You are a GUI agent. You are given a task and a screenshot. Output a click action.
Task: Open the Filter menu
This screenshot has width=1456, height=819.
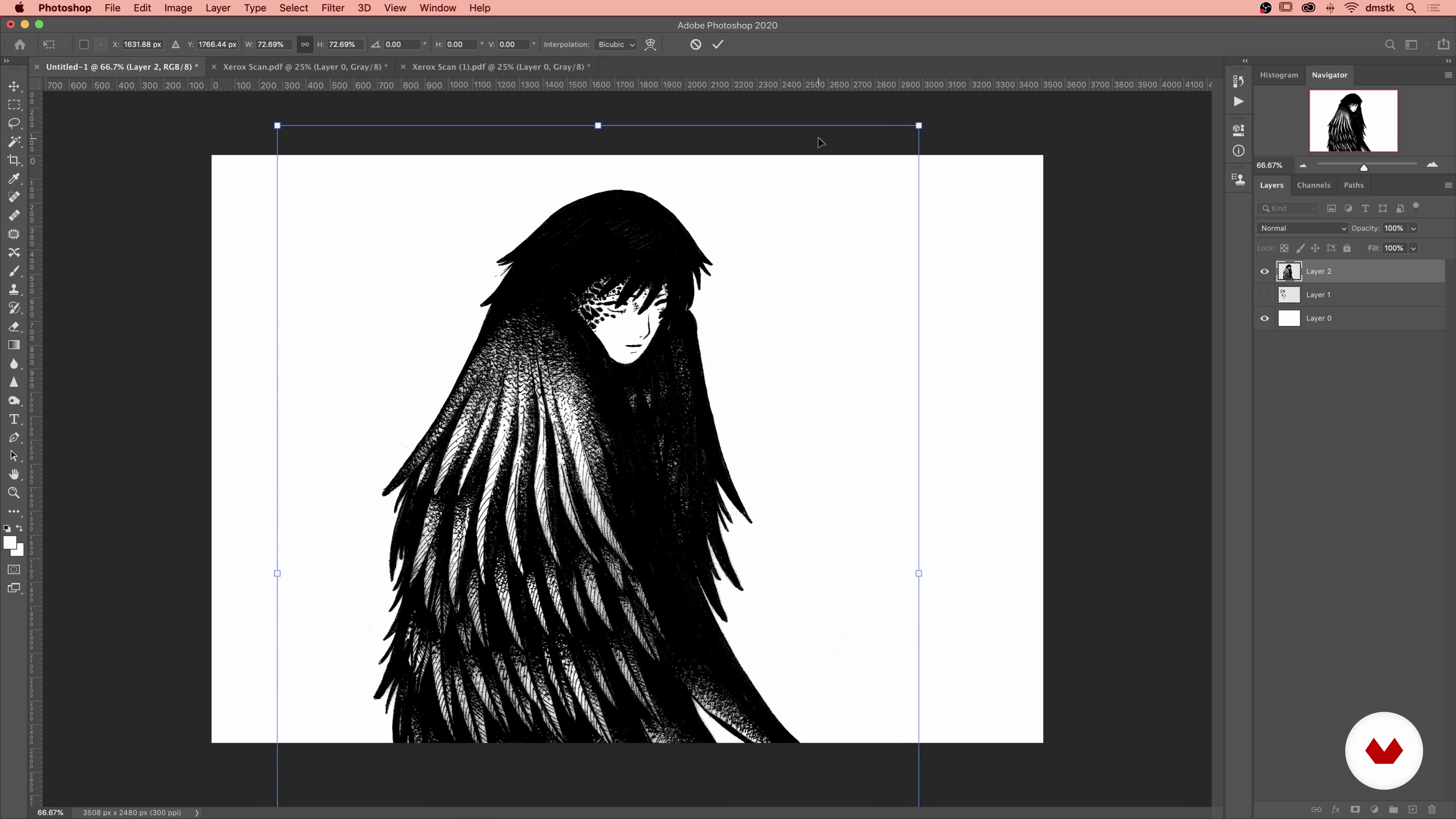(333, 8)
